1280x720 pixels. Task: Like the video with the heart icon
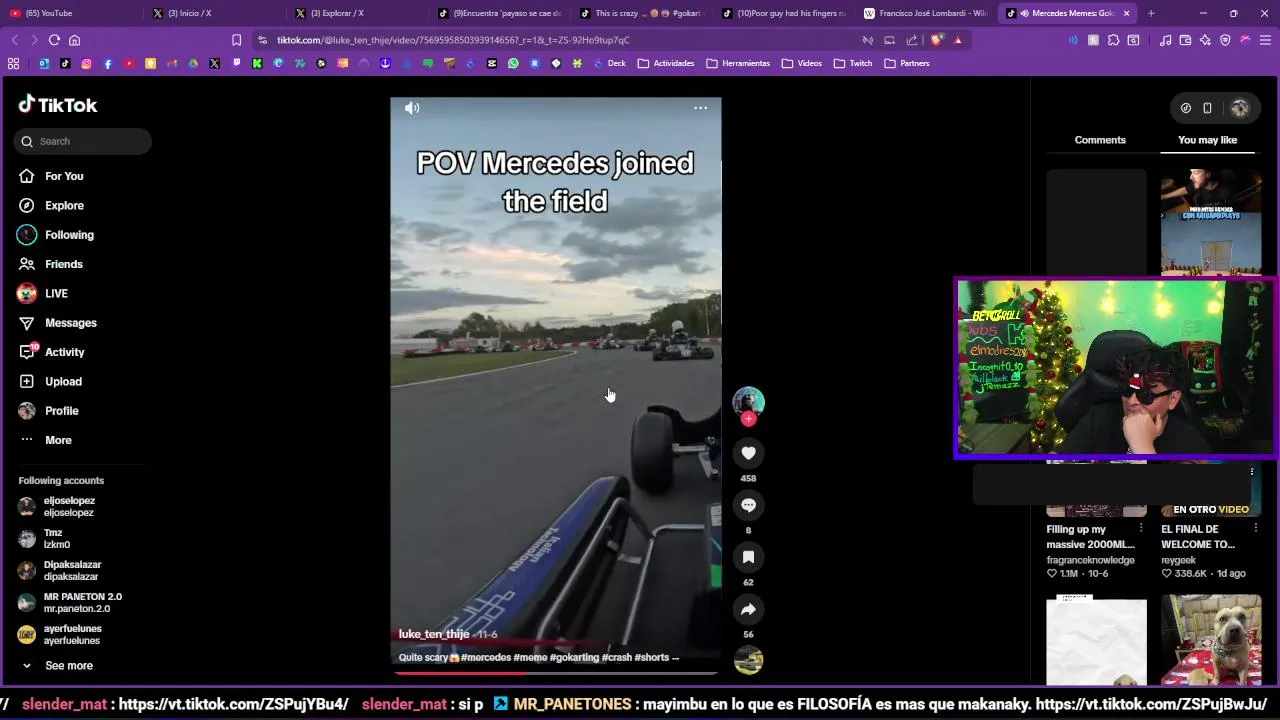[748, 453]
